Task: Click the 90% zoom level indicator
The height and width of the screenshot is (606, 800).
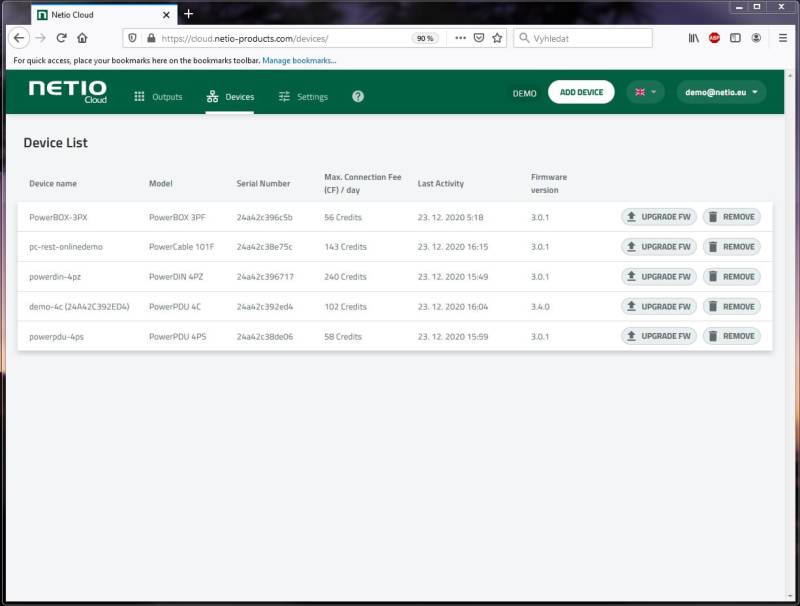Action: [425, 38]
